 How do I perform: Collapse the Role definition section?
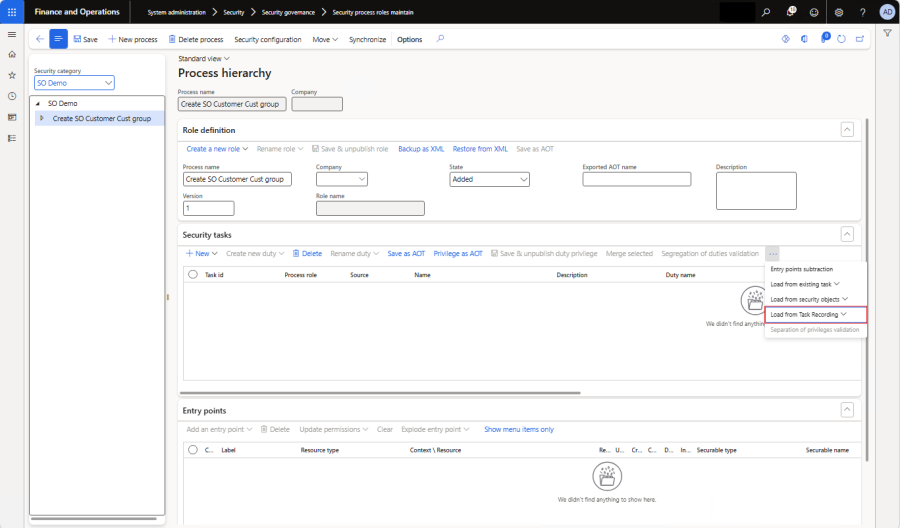(847, 130)
